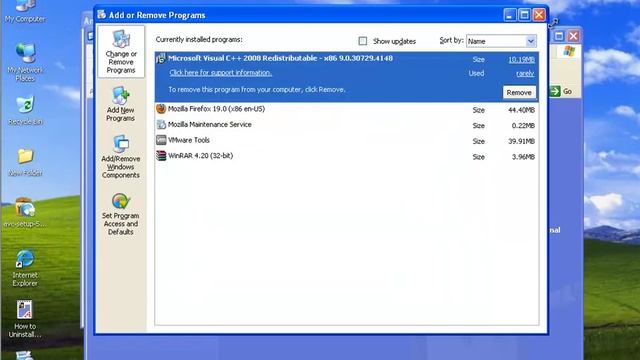640x360 pixels.
Task: Select VMware Tools program row
Action: point(347,140)
